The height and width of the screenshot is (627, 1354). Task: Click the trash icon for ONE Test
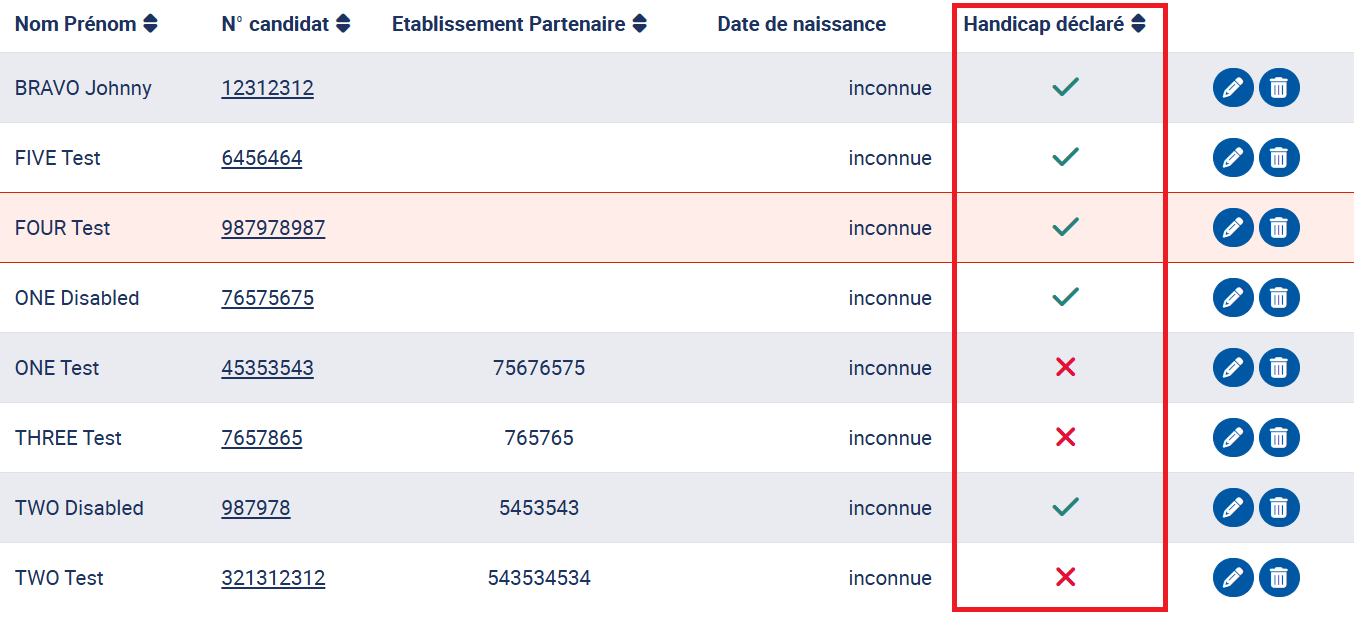(1279, 368)
